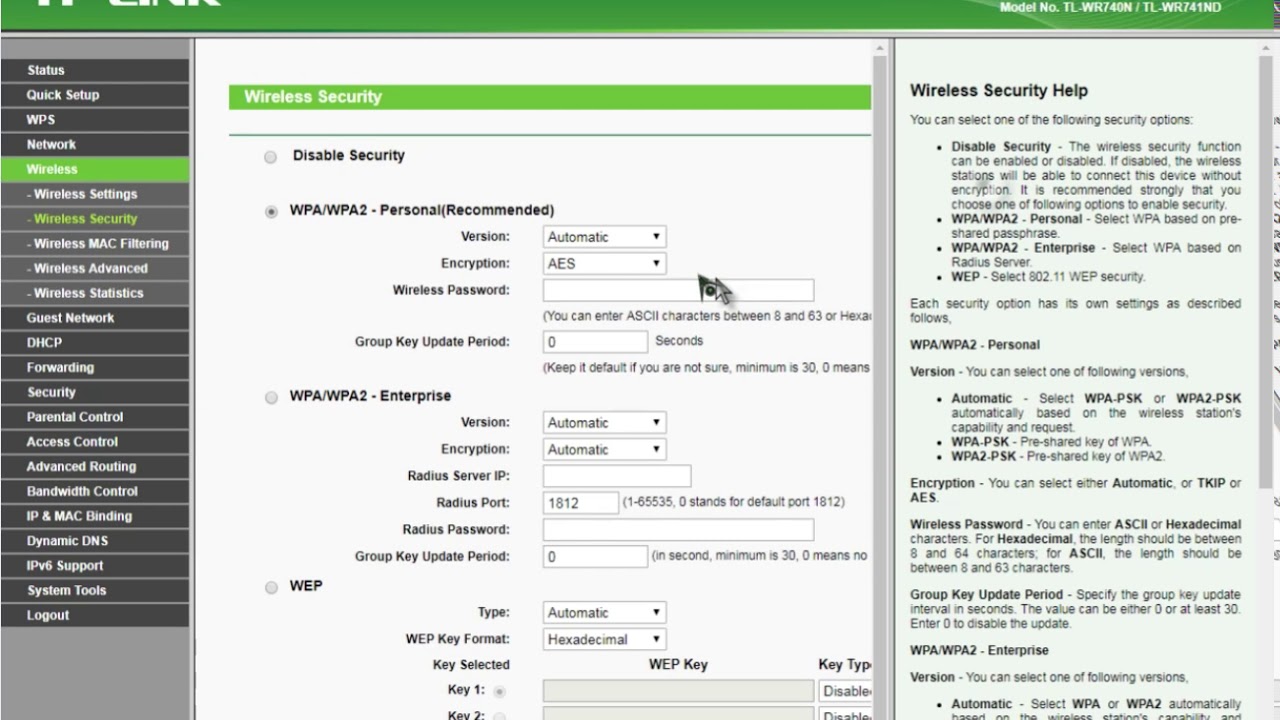
Task: View Wireless Statistics submenu item
Action: (x=94, y=293)
